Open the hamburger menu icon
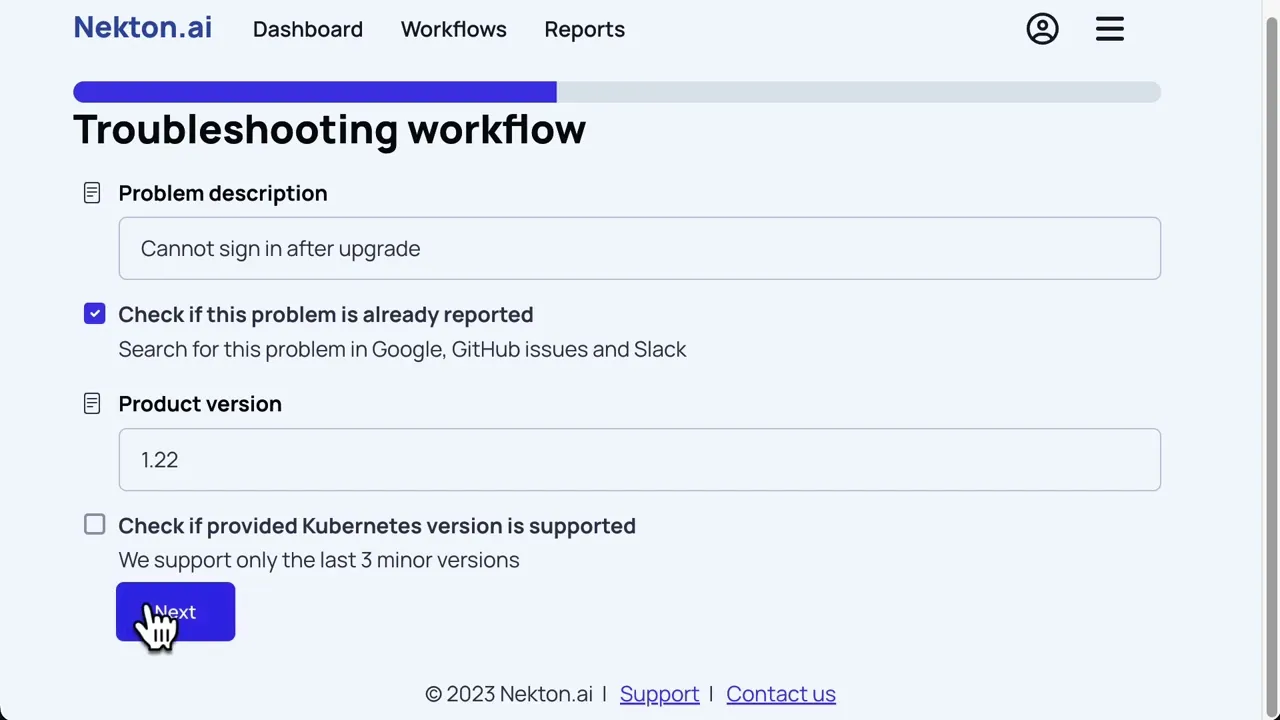 (x=1110, y=29)
